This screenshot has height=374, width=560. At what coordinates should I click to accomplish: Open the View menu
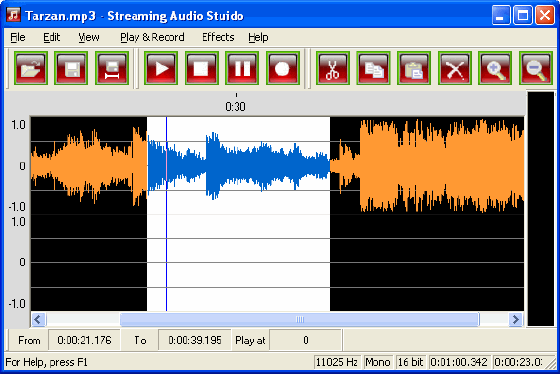[89, 37]
